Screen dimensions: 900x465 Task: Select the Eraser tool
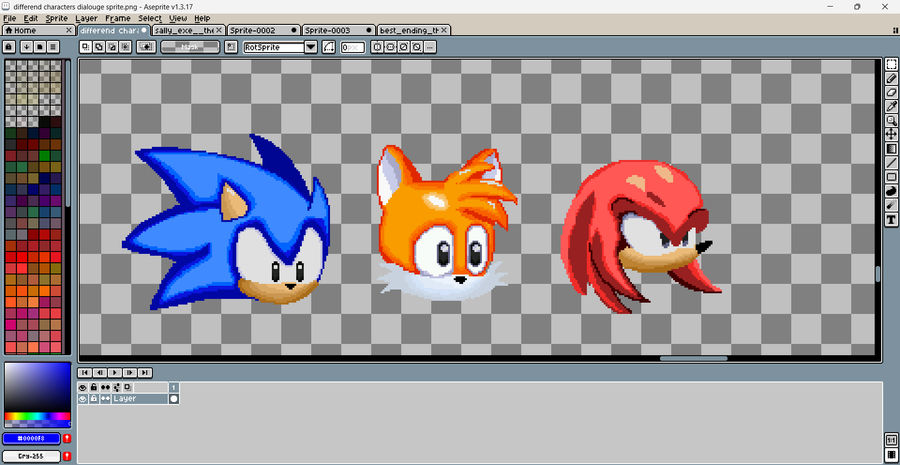[x=891, y=92]
